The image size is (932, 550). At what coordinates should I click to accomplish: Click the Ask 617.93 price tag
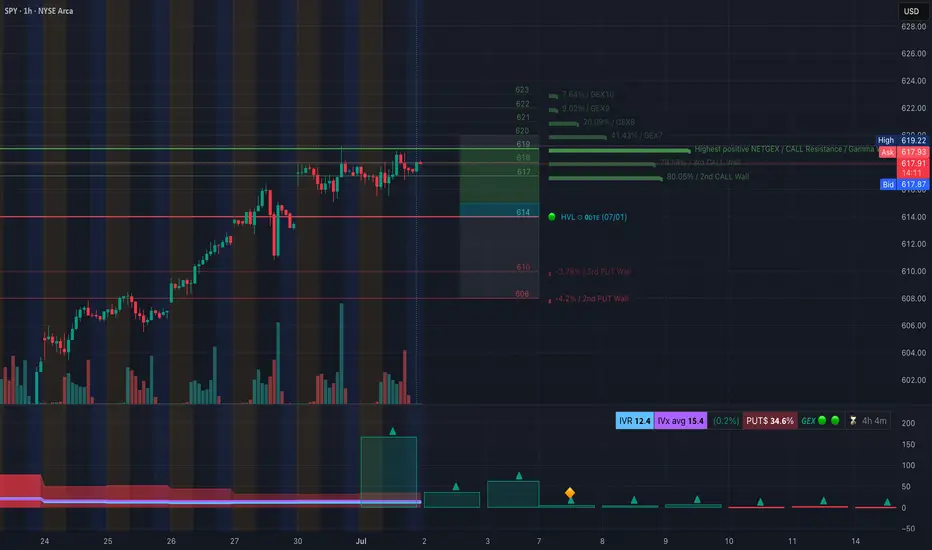pos(903,152)
